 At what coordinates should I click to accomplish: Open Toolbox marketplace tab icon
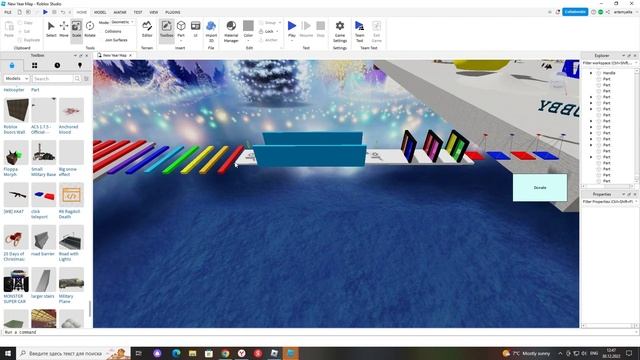click(12, 65)
